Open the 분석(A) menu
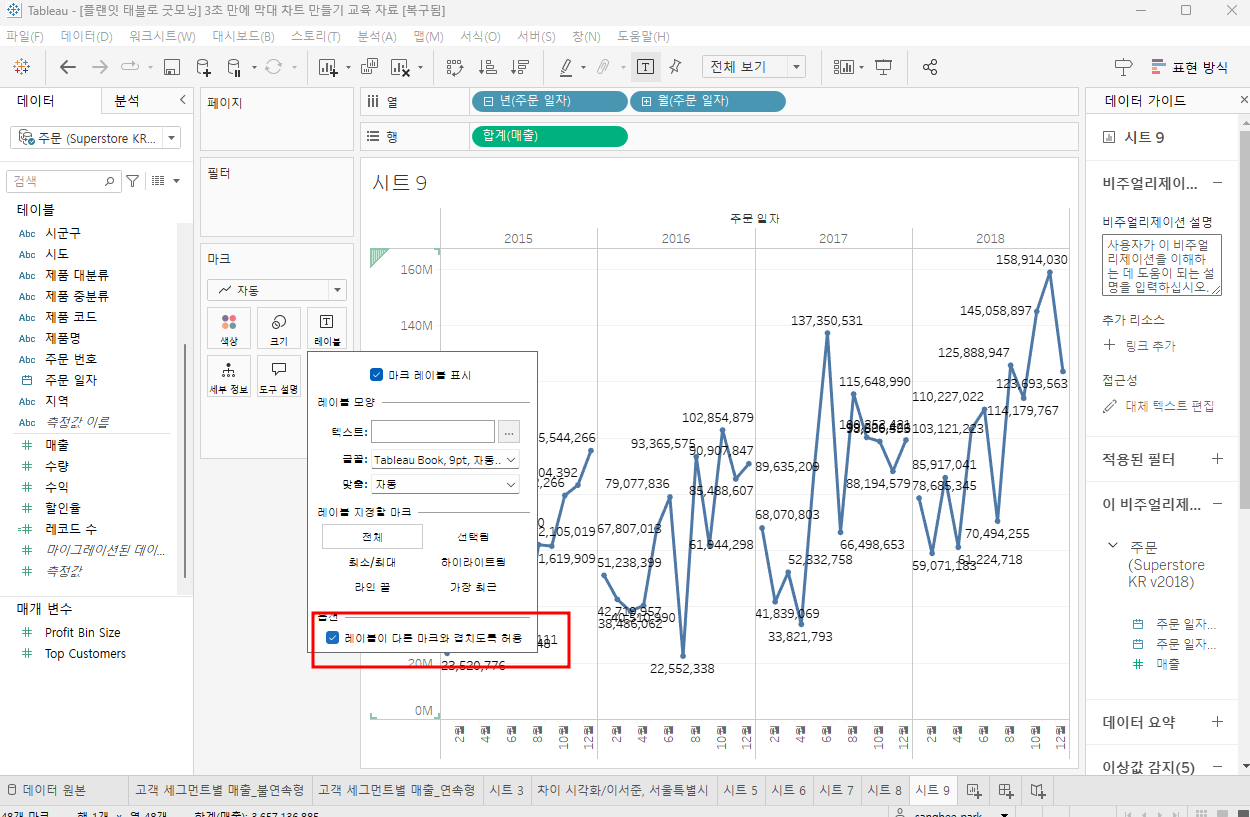 pos(377,36)
